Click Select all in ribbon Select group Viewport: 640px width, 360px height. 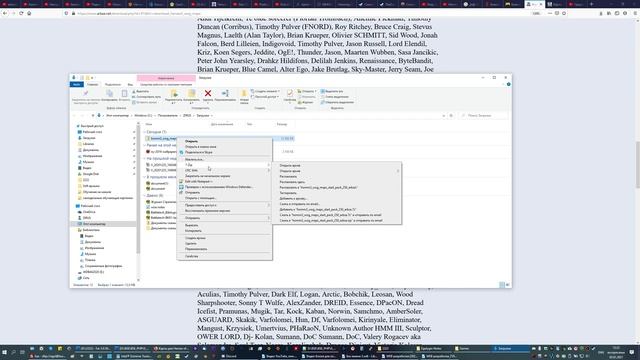[332, 91]
